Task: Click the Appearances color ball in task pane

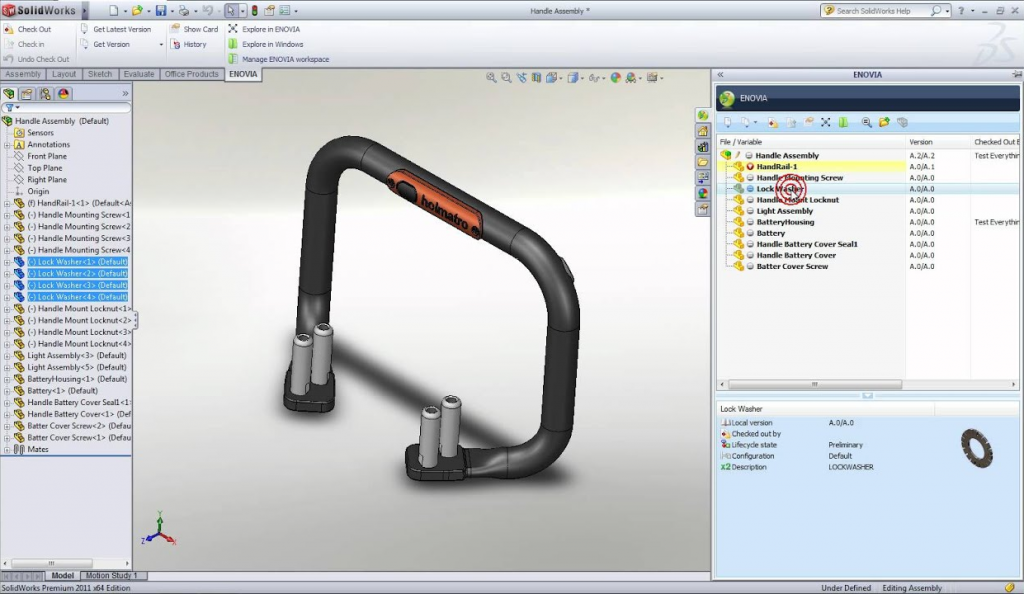Action: (x=703, y=193)
